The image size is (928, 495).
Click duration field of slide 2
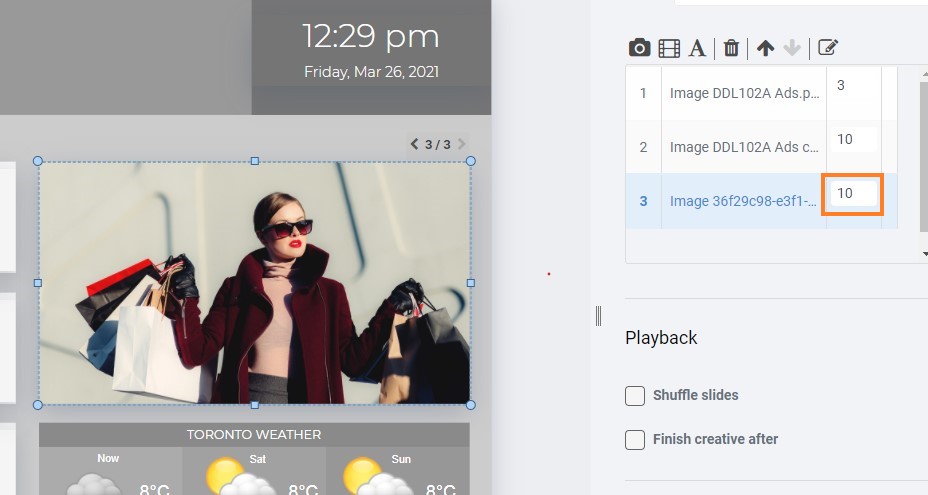click(852, 140)
